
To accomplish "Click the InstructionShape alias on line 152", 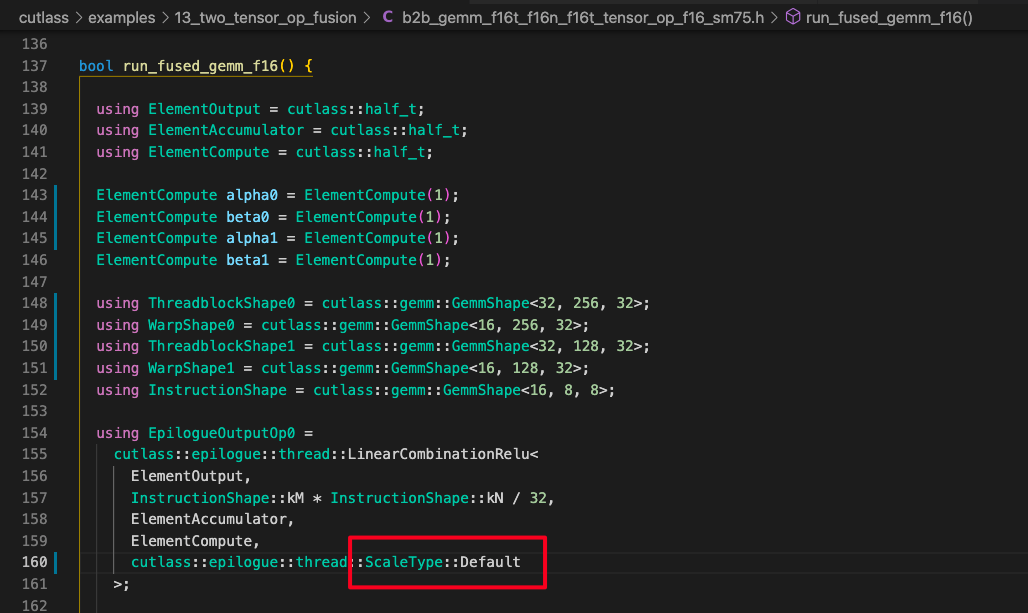I will point(217,389).
